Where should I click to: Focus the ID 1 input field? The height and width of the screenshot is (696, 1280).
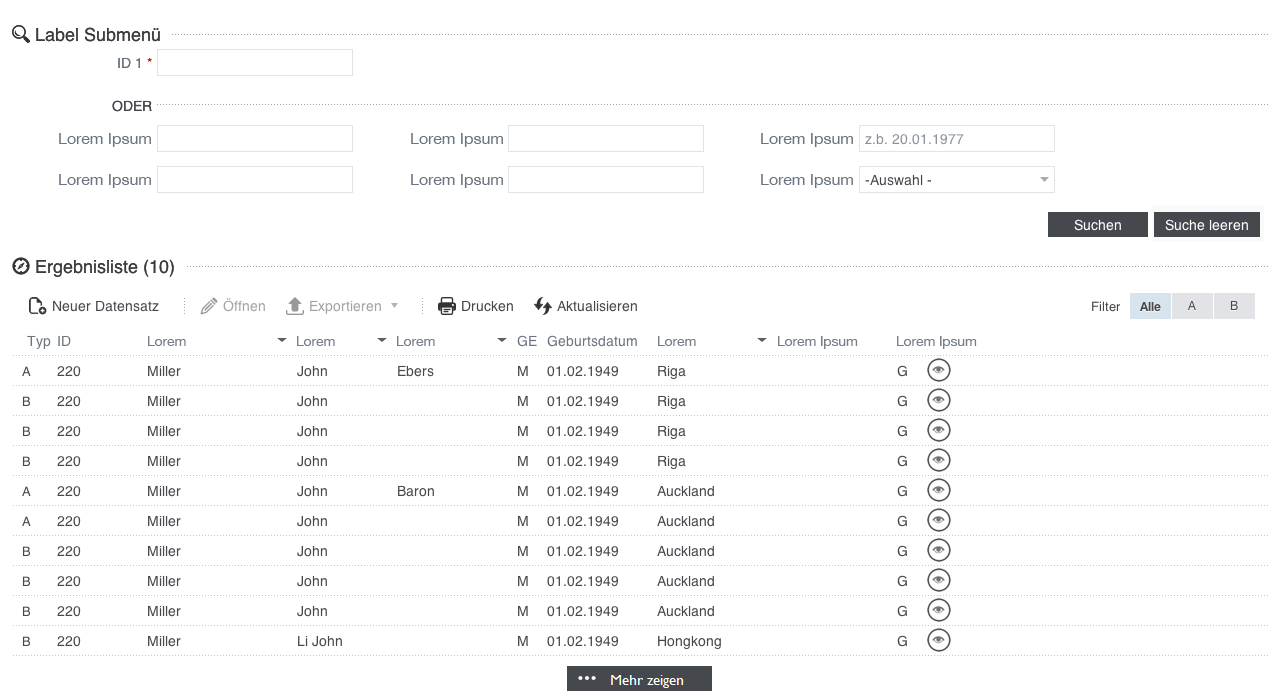(x=255, y=63)
